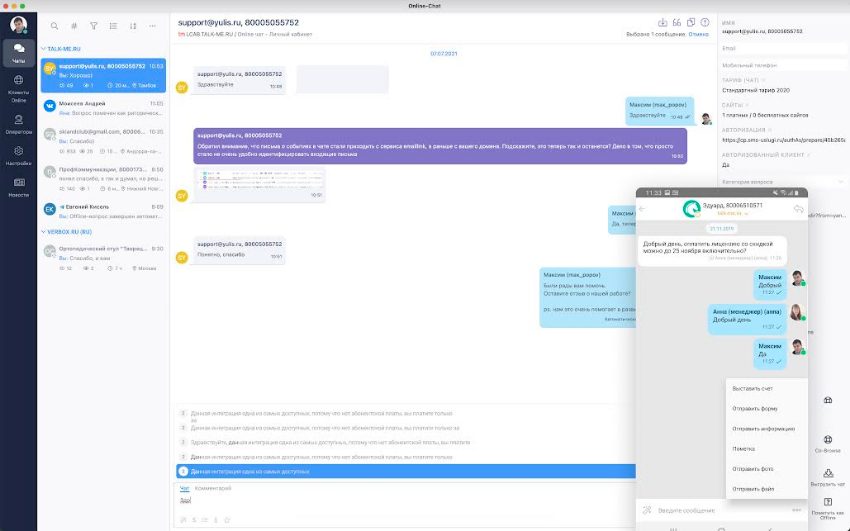Open the Новости section
Viewport: 850px width, 531px height.
tap(18, 187)
